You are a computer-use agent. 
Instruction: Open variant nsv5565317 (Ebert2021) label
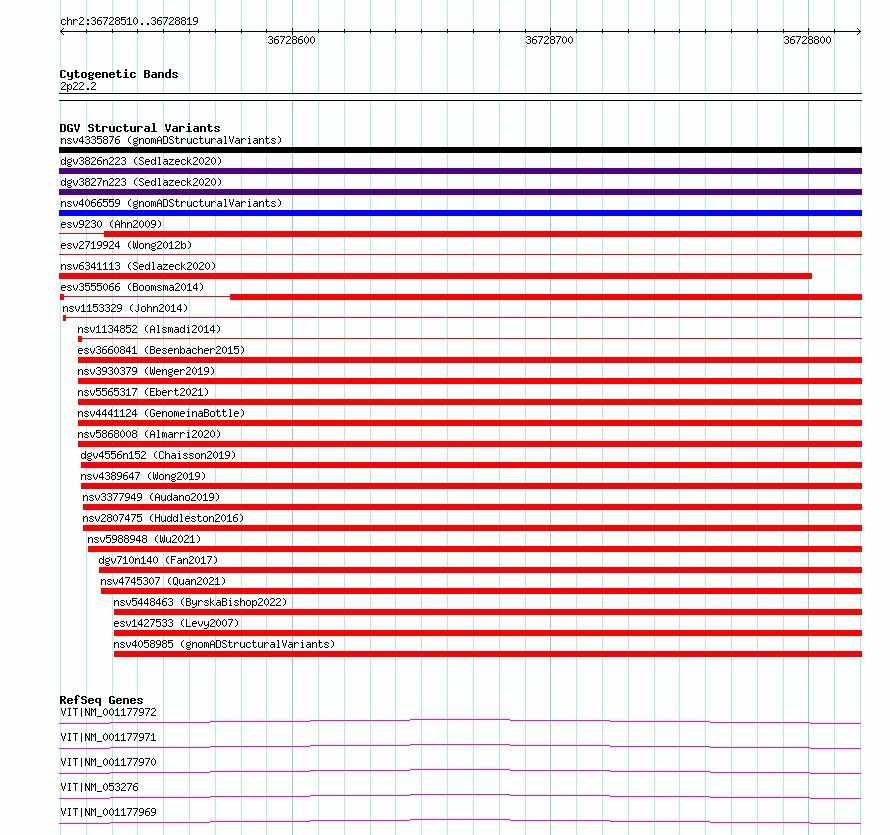tap(143, 392)
